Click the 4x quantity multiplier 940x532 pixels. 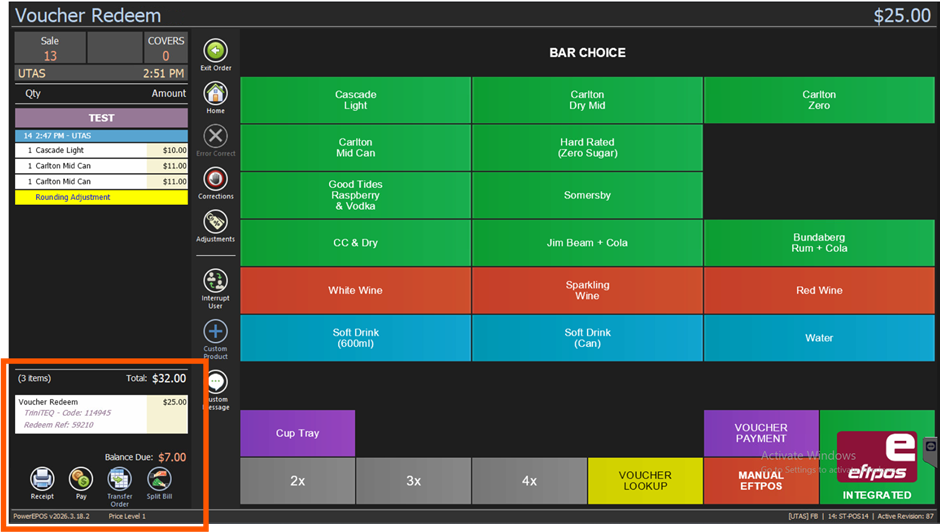pyautogui.click(x=529, y=481)
